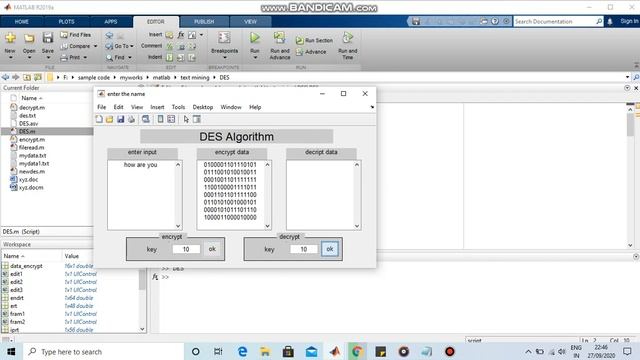Click the key field in the encrypt panel
Viewport: 640px width, 360px height.
point(186,249)
